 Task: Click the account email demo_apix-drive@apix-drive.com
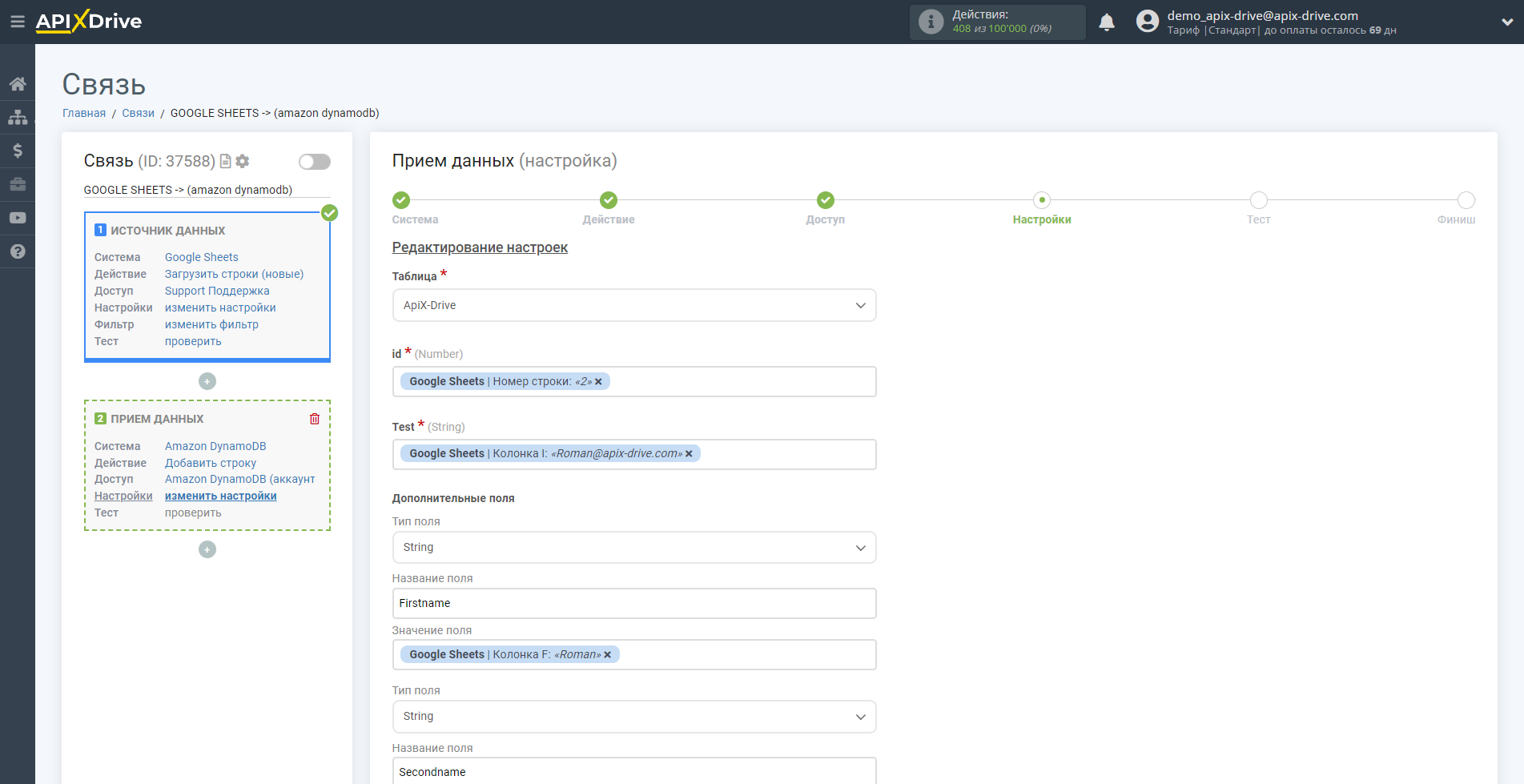(x=1262, y=15)
